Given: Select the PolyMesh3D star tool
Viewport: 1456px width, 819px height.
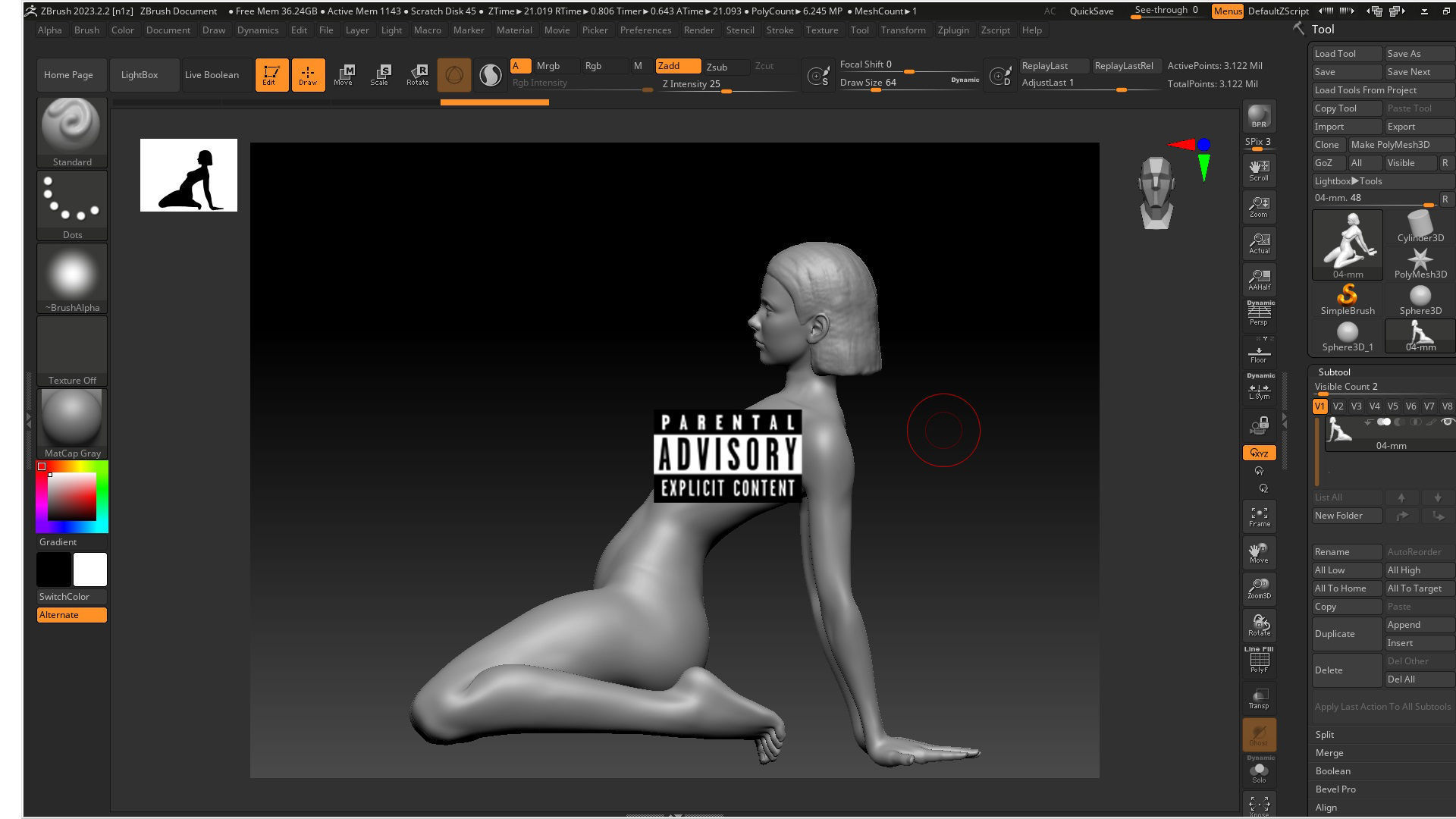Looking at the screenshot, I should pos(1420,262).
